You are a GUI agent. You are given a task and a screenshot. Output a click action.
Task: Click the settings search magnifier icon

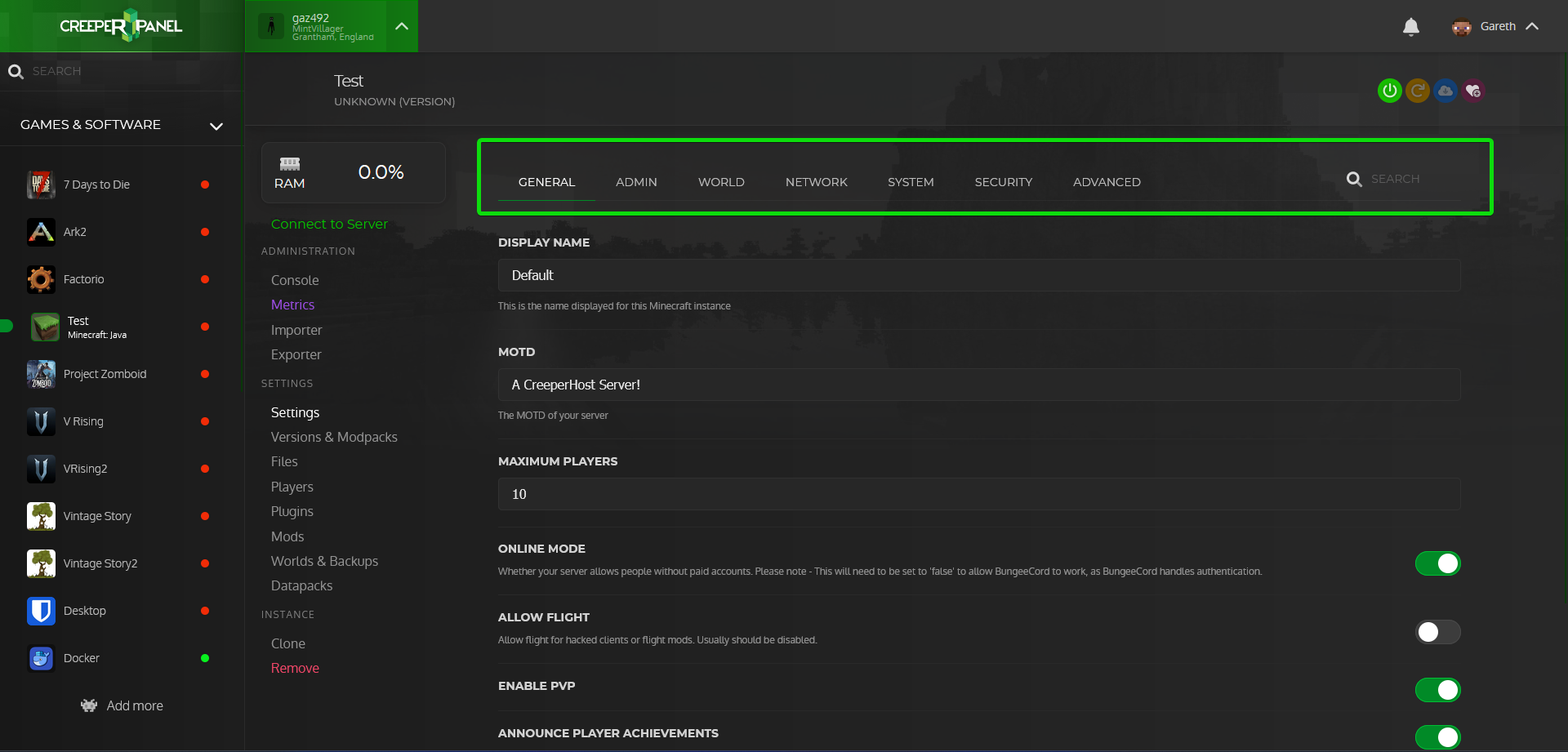click(1354, 179)
